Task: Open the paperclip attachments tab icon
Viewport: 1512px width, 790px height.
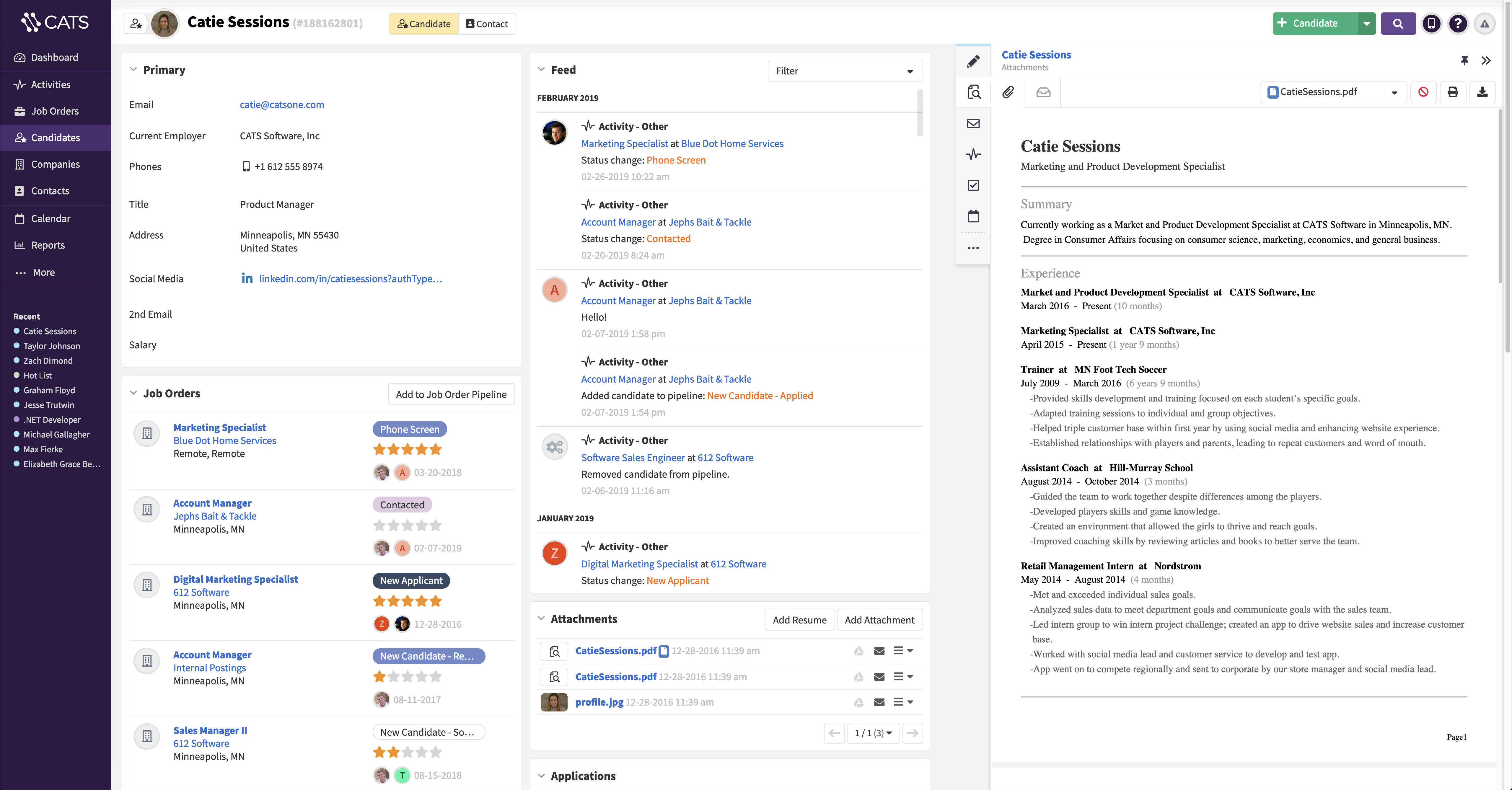Action: coord(1008,92)
